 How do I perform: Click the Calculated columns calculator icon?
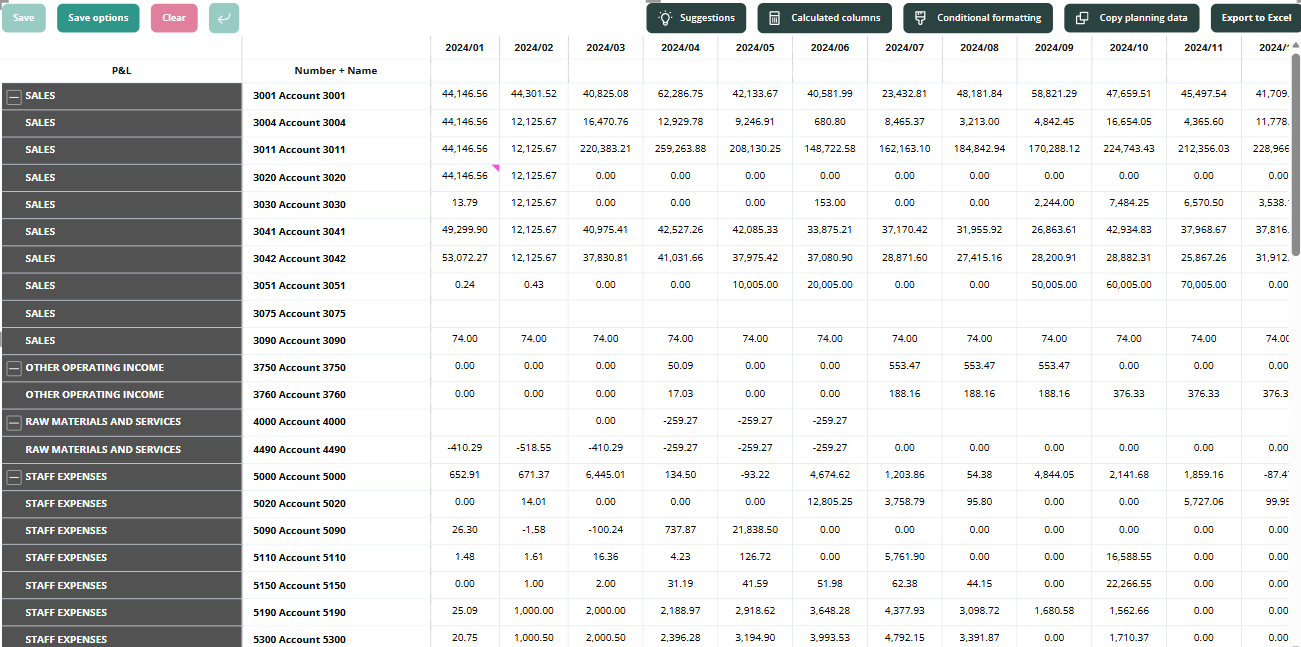775,18
